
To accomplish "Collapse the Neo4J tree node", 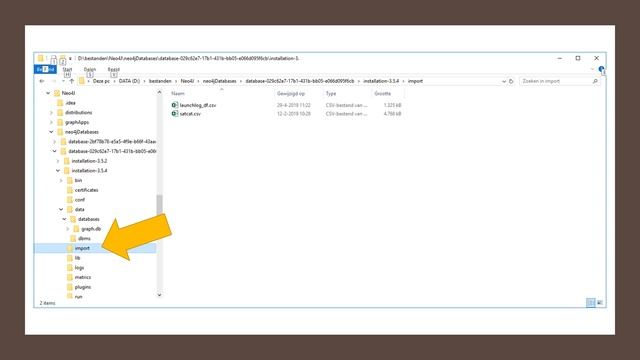I will click(48, 93).
